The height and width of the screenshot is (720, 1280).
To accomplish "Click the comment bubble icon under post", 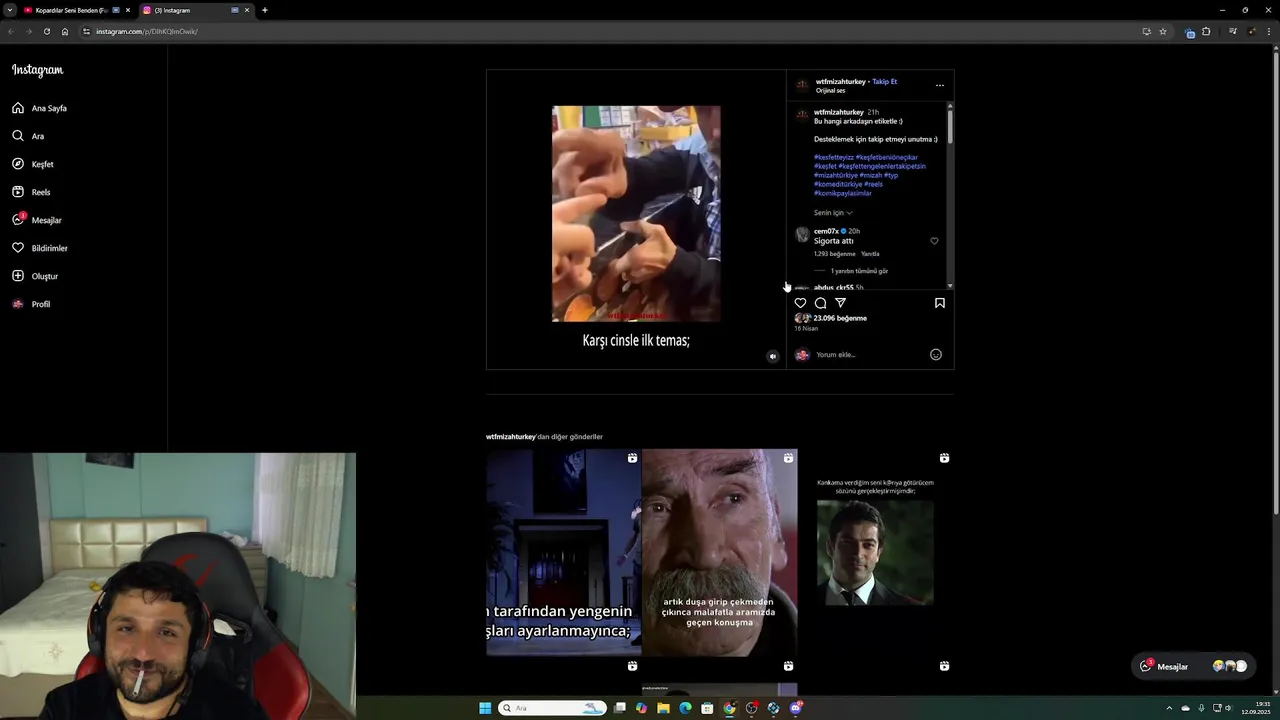I will click(x=820, y=303).
